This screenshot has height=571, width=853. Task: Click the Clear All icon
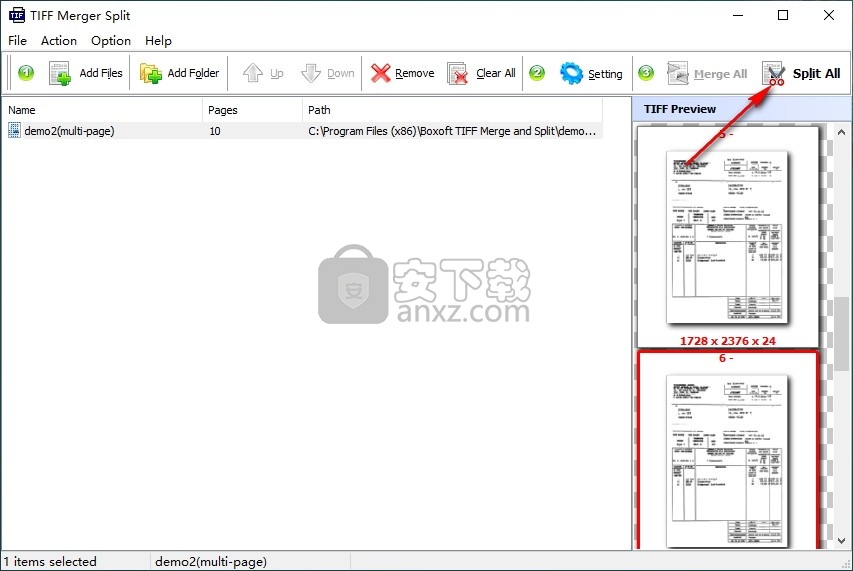[458, 73]
